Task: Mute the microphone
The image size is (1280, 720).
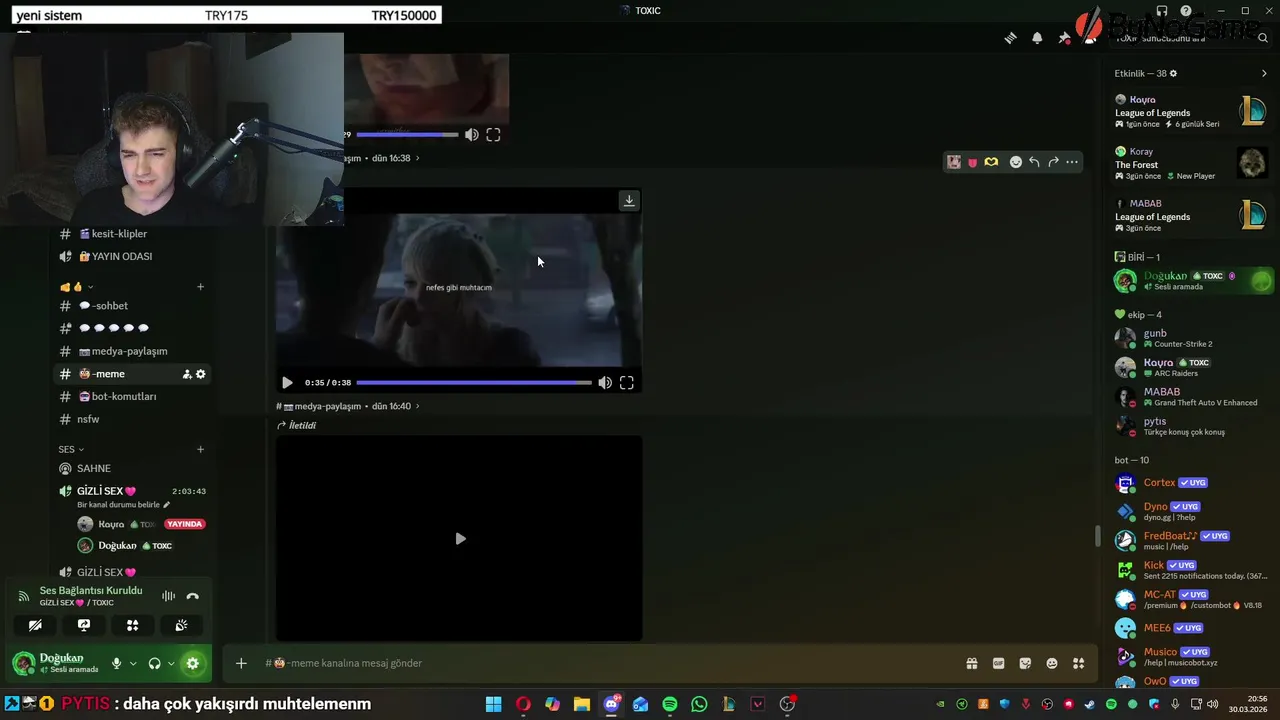Action: (116, 663)
